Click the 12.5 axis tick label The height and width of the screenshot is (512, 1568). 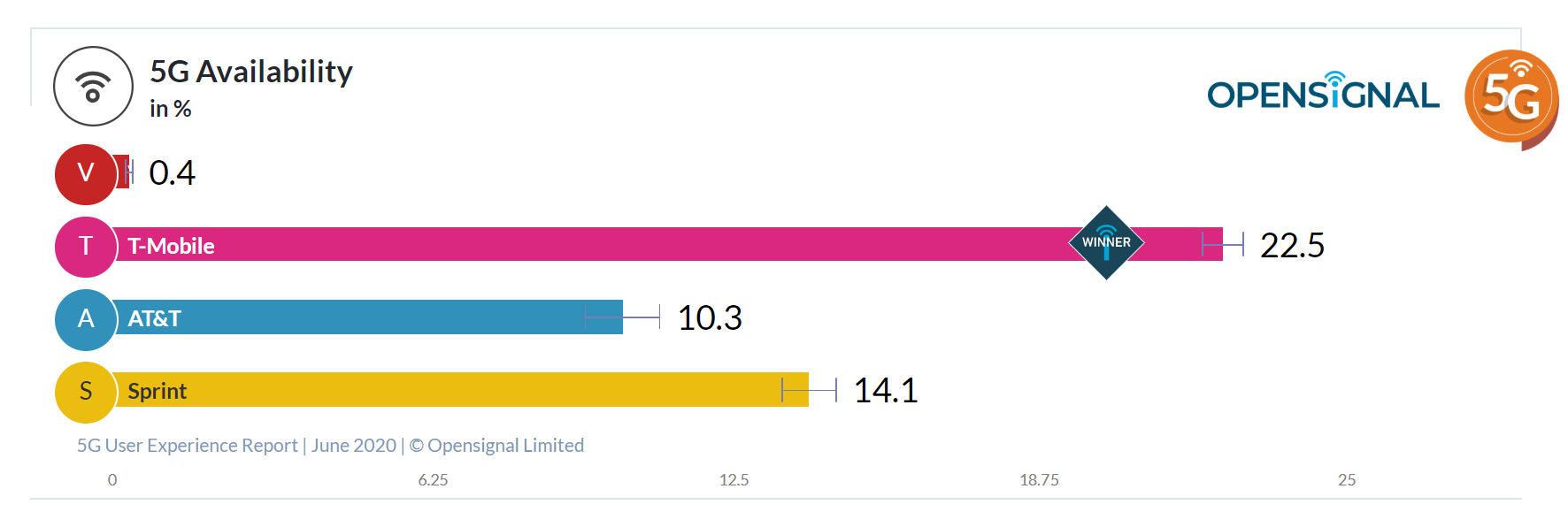pos(734,480)
